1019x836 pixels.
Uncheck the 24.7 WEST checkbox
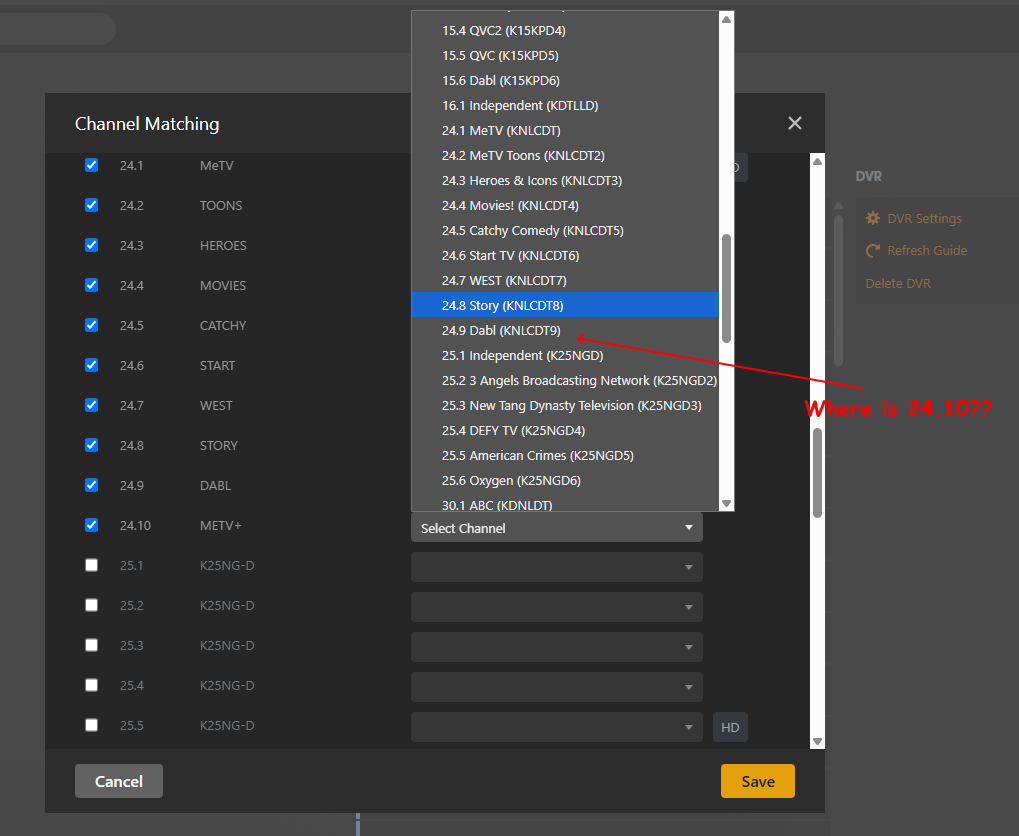click(x=92, y=405)
